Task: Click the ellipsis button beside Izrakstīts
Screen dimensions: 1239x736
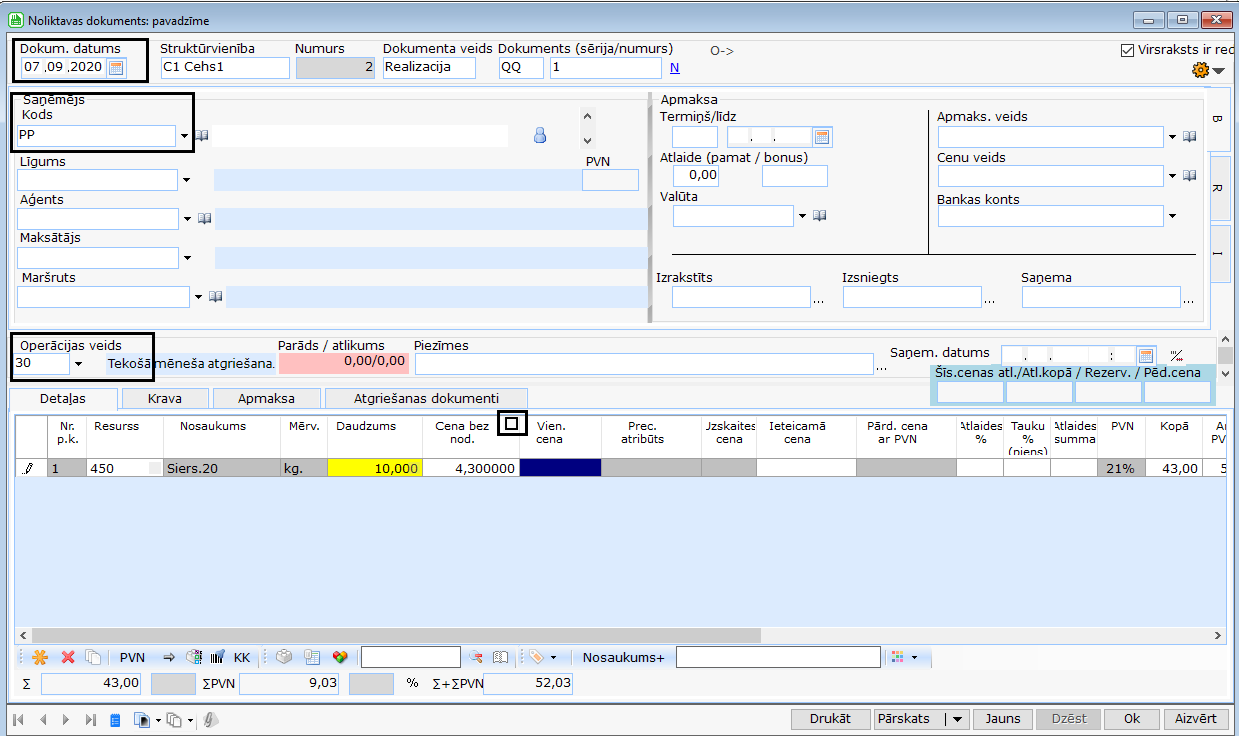Action: [819, 299]
